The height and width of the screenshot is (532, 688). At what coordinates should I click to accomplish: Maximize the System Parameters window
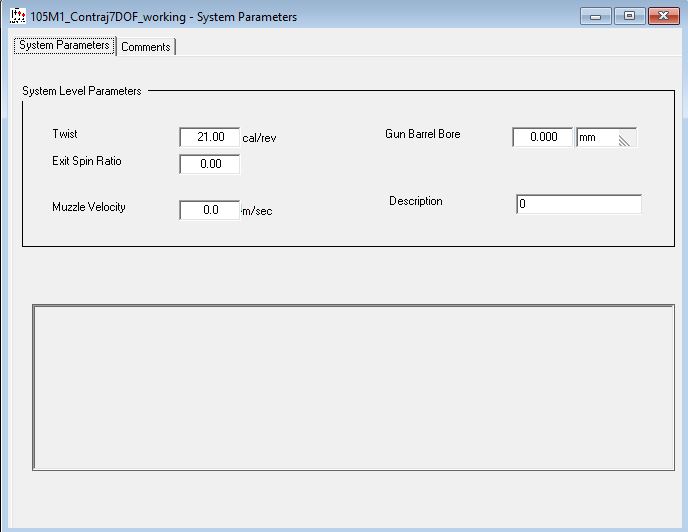(x=629, y=16)
